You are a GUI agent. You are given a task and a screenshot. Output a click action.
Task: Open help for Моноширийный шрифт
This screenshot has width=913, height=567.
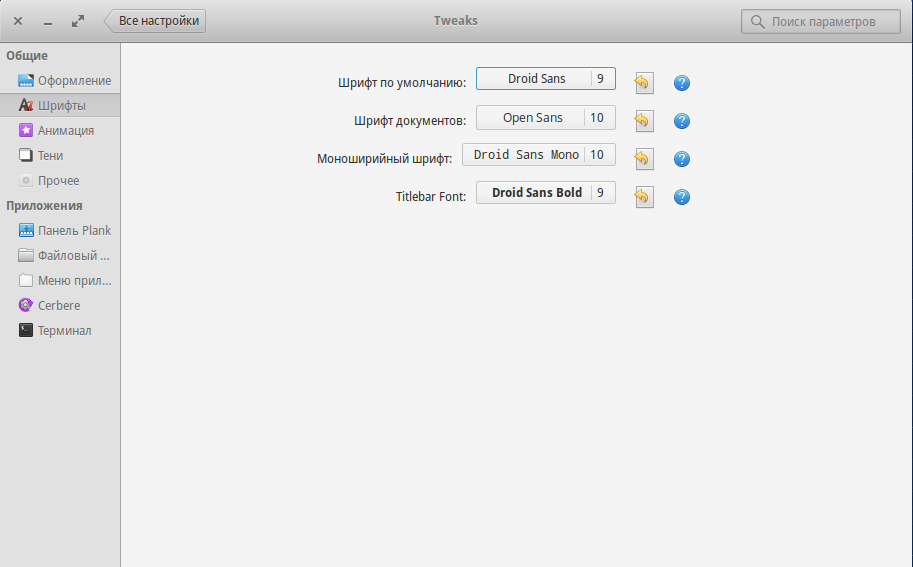(682, 158)
